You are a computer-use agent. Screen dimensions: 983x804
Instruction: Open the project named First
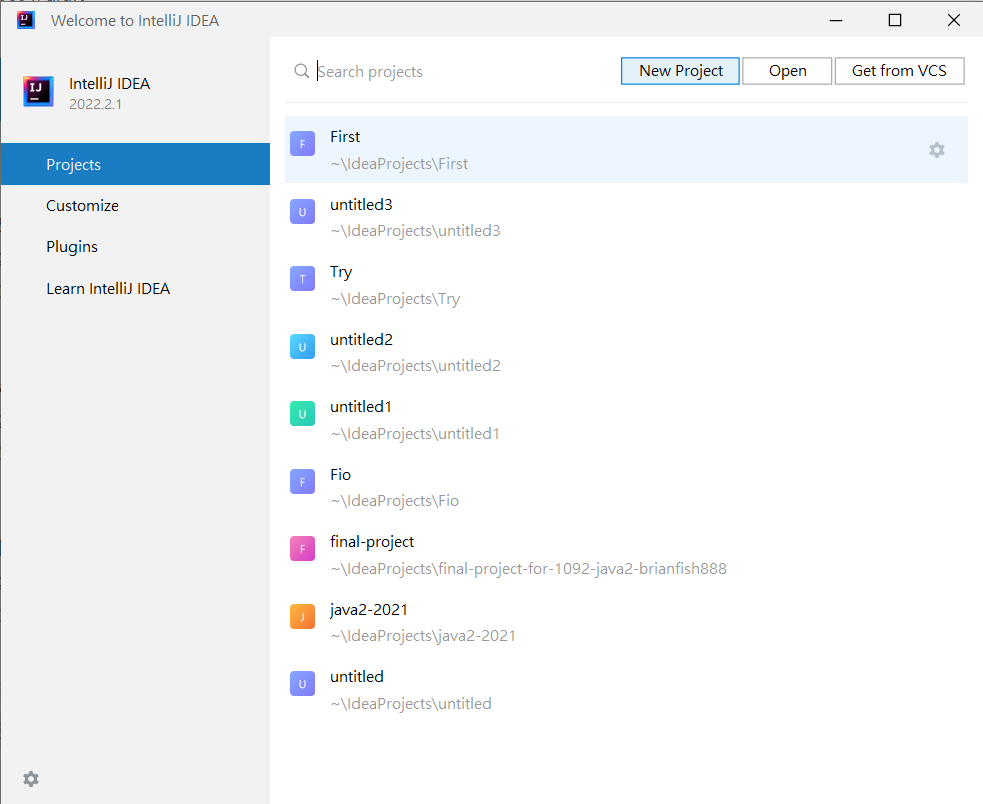[x=626, y=150]
